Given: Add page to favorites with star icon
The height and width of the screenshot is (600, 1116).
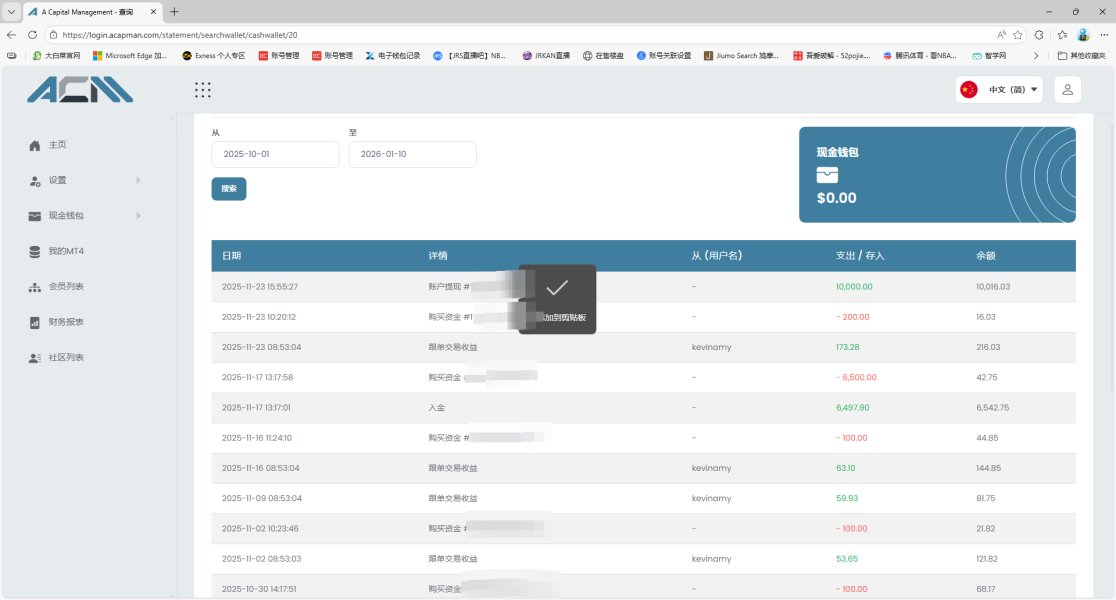Looking at the screenshot, I should pos(1018,34).
